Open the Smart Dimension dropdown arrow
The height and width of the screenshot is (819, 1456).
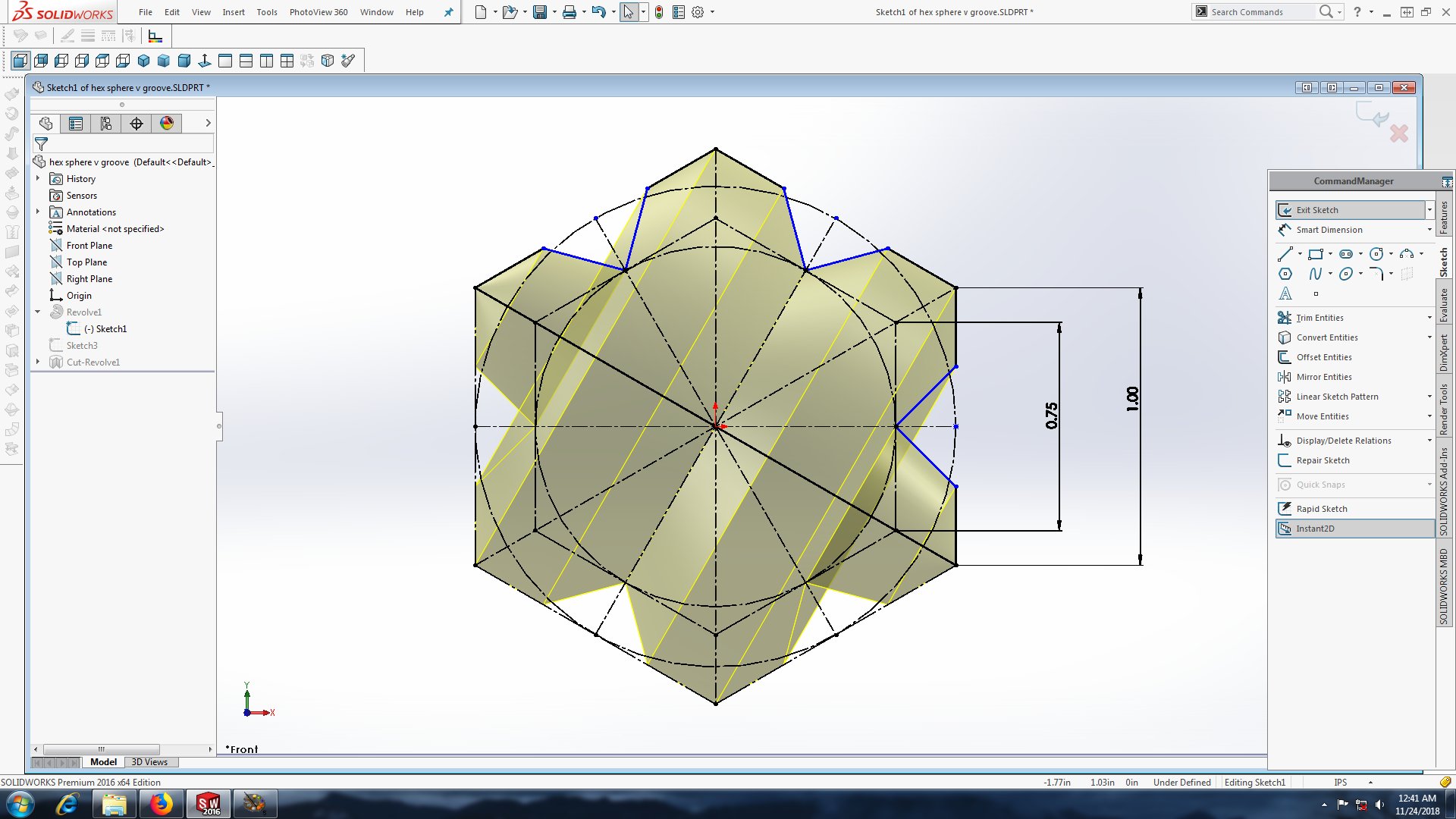1429,230
